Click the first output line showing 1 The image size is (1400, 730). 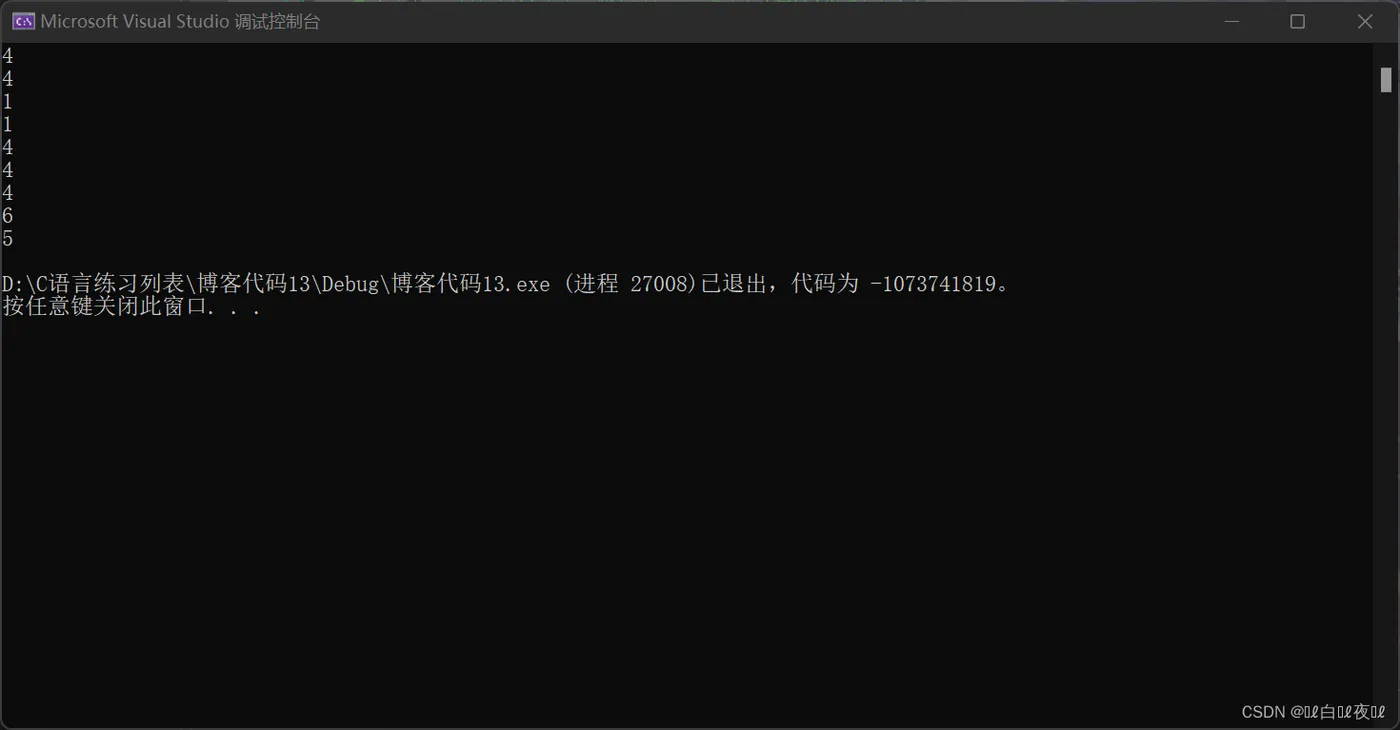point(8,102)
